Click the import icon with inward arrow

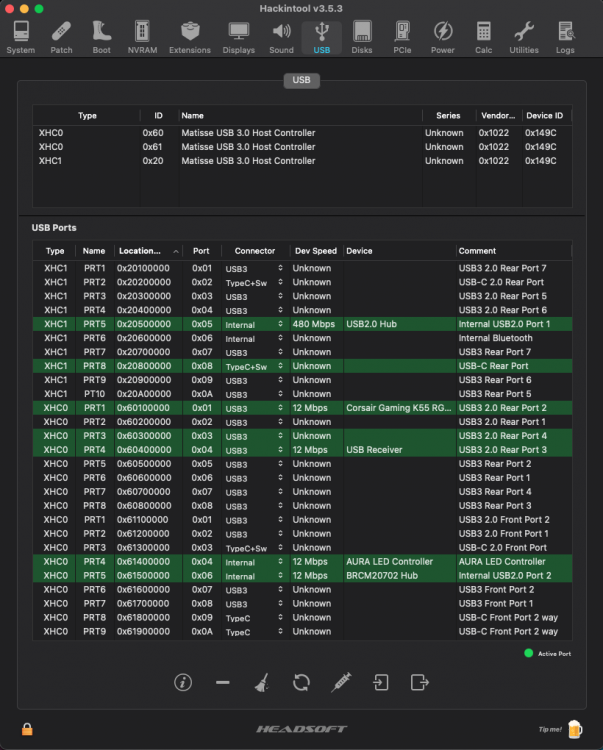[381, 682]
